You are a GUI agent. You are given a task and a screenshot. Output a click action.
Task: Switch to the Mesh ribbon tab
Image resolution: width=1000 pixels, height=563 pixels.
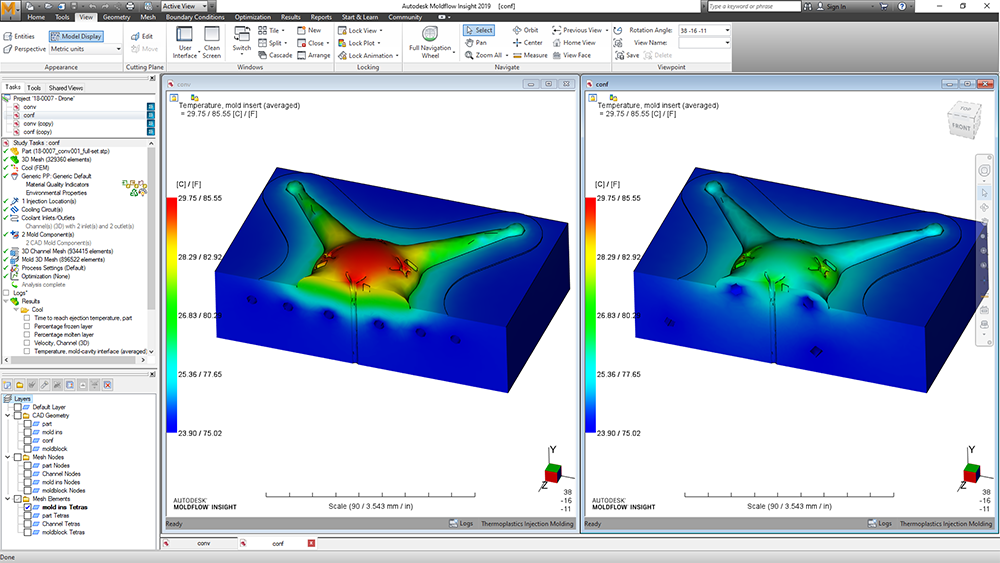(x=147, y=17)
